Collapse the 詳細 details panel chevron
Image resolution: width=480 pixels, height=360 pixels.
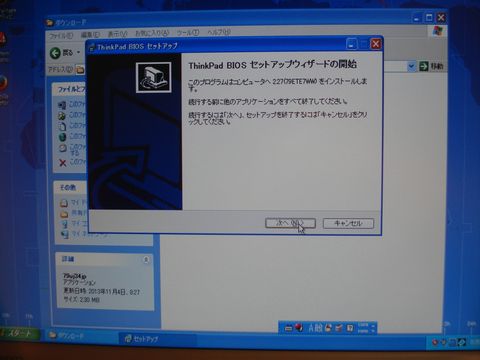tap(146, 259)
